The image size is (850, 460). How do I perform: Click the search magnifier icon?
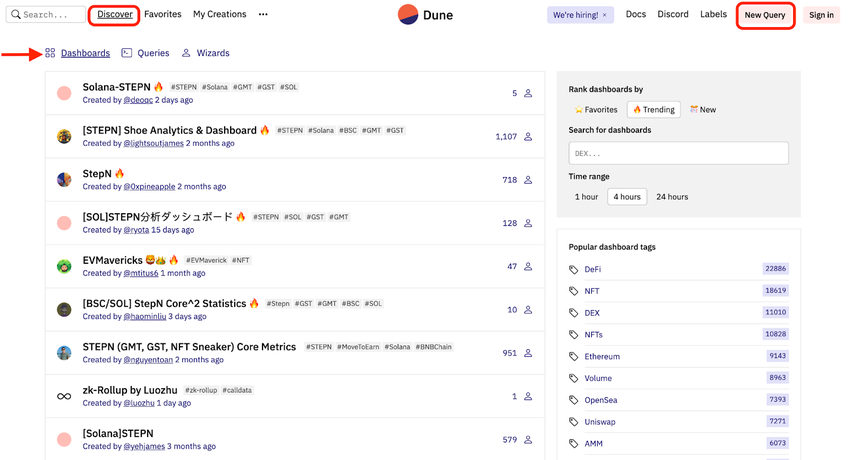click(x=15, y=15)
